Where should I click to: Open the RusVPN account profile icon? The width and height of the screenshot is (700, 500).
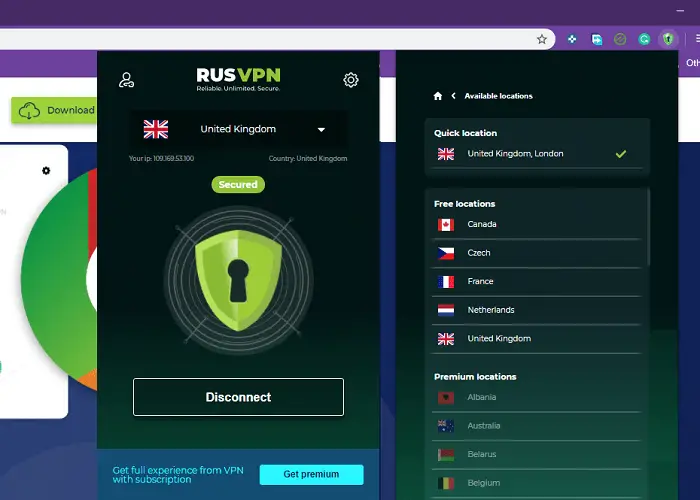tap(126, 80)
